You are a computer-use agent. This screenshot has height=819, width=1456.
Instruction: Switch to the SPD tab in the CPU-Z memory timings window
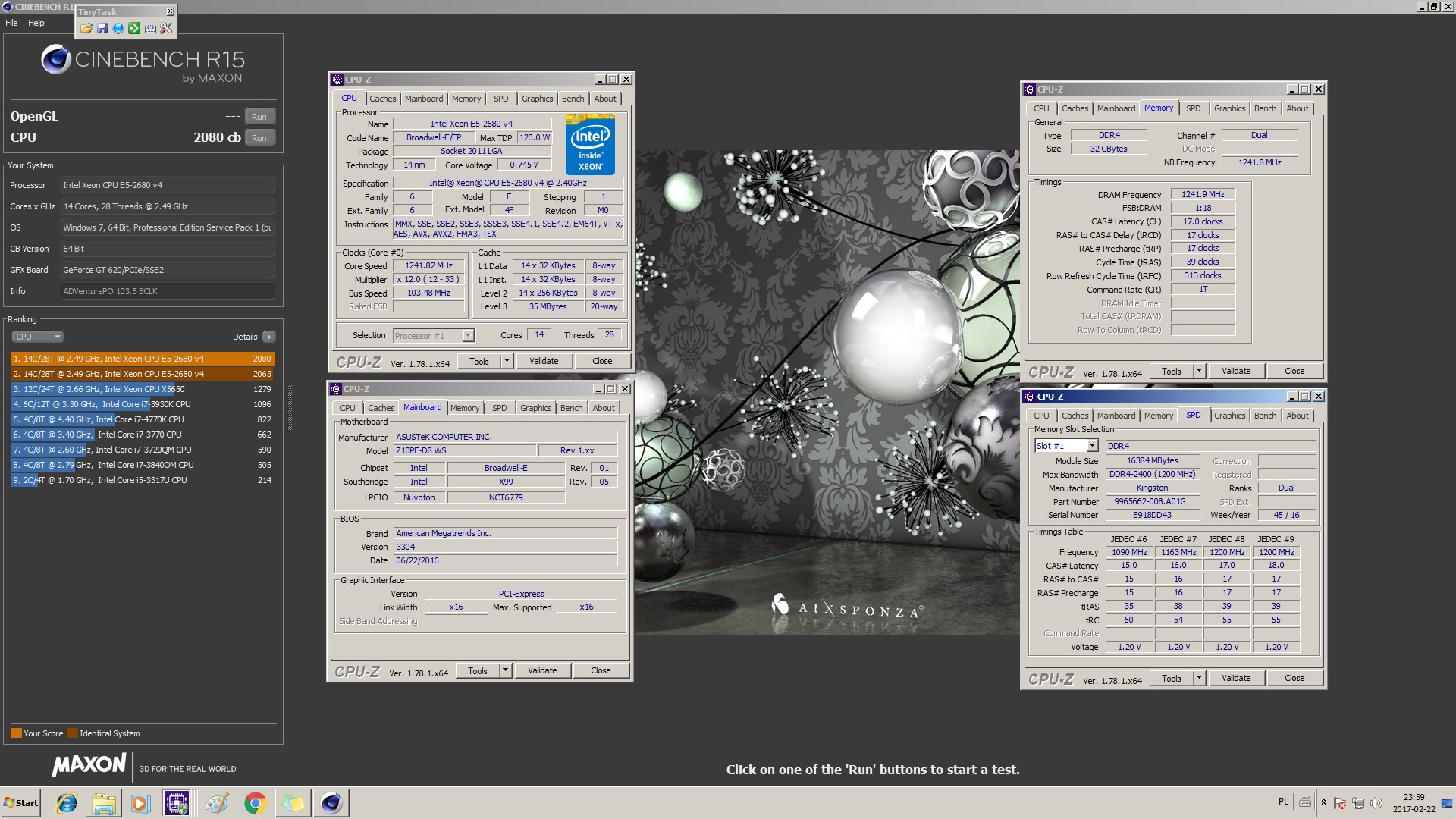click(1193, 108)
